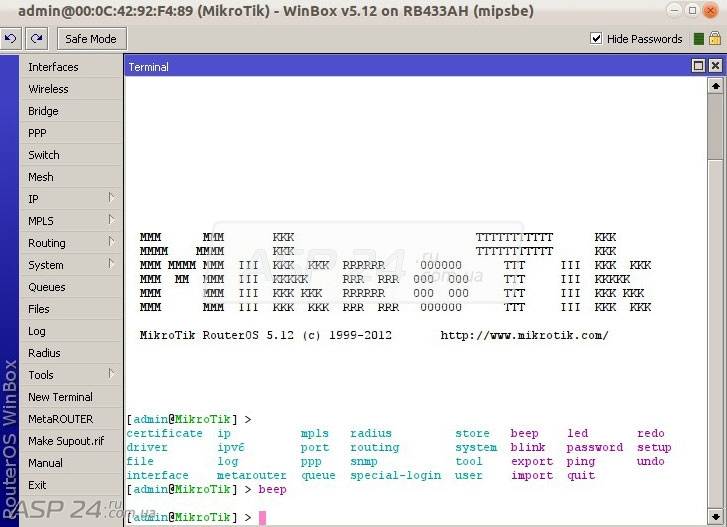727x527 pixels.
Task: Click the Redo arrow icon
Action: (x=37, y=38)
